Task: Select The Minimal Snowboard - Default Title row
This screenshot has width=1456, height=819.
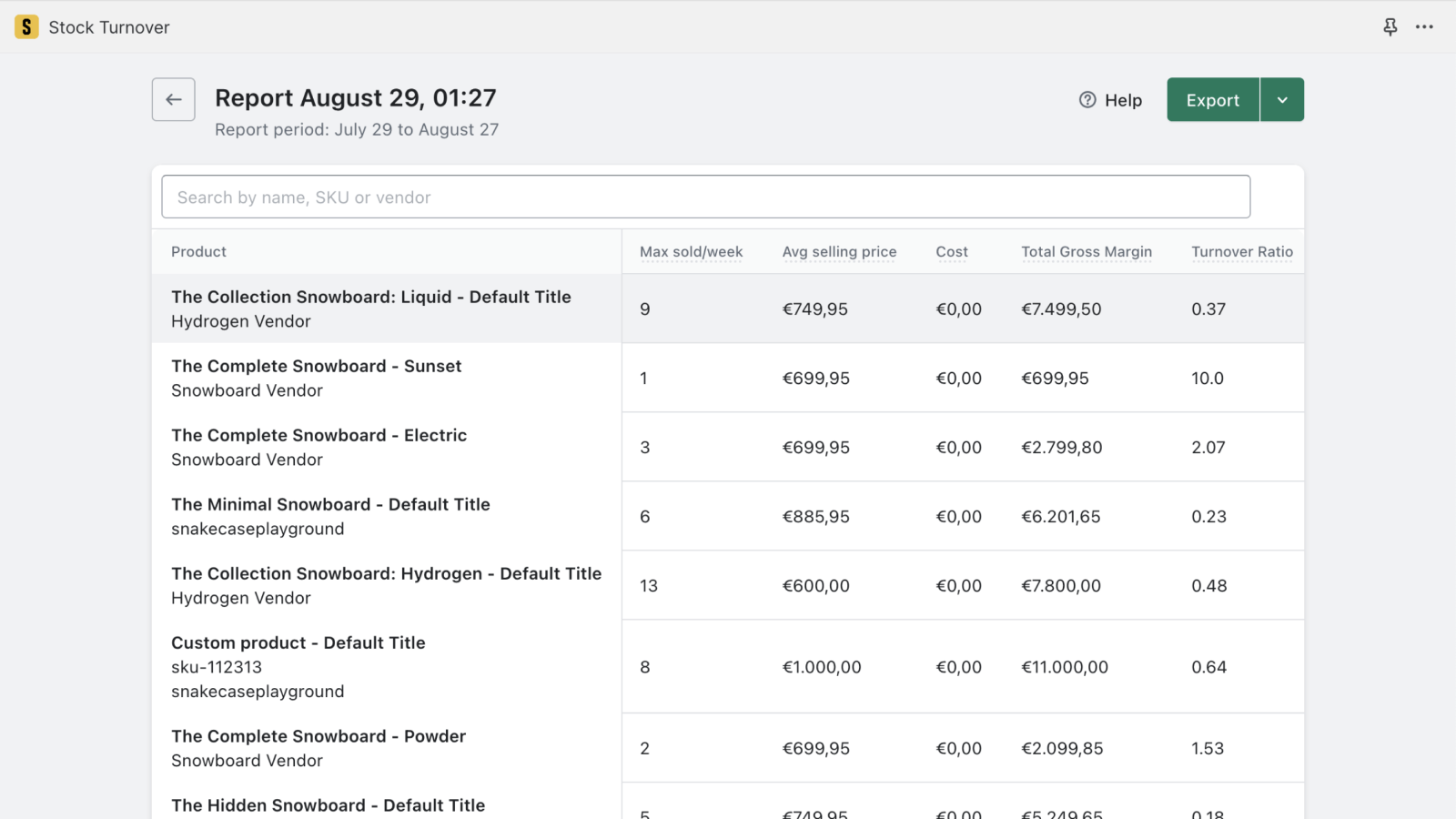Action: coord(728,516)
